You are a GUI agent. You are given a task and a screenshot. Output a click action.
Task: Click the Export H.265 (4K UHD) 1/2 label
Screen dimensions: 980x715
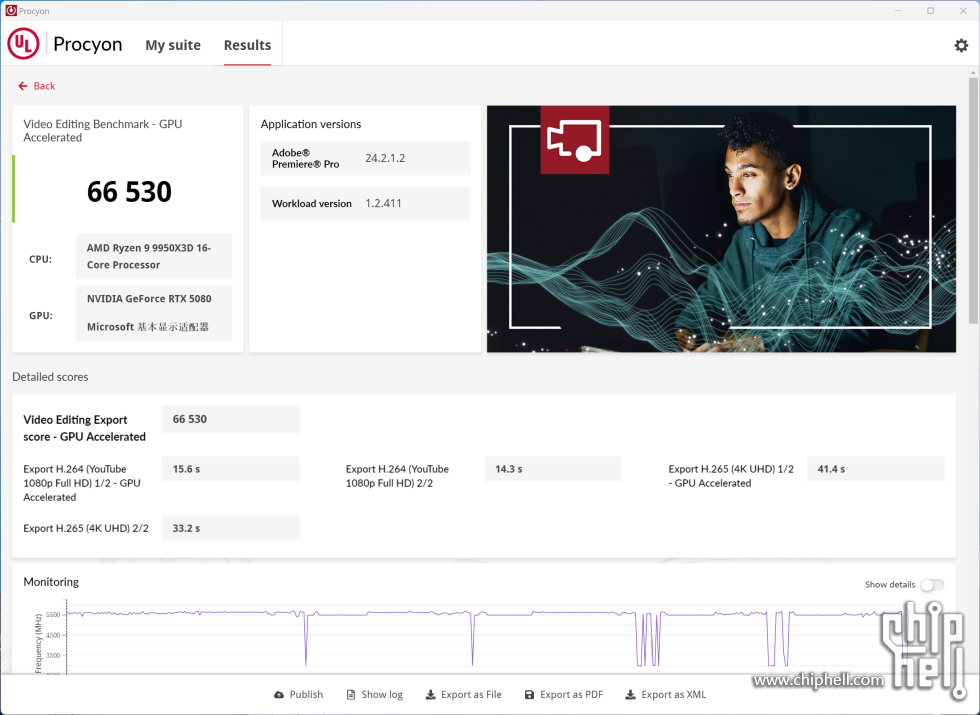pos(731,476)
